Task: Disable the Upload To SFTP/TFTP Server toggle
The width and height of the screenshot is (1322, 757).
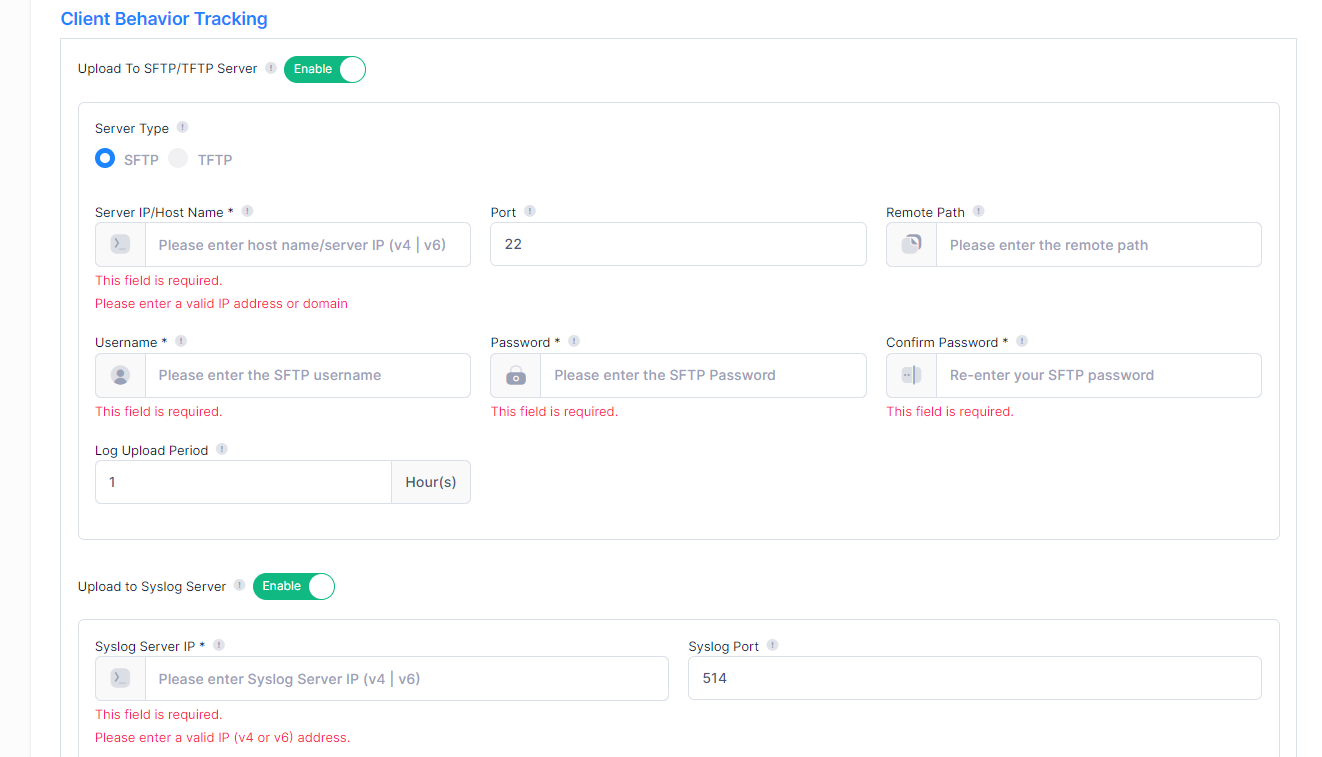Action: 325,69
